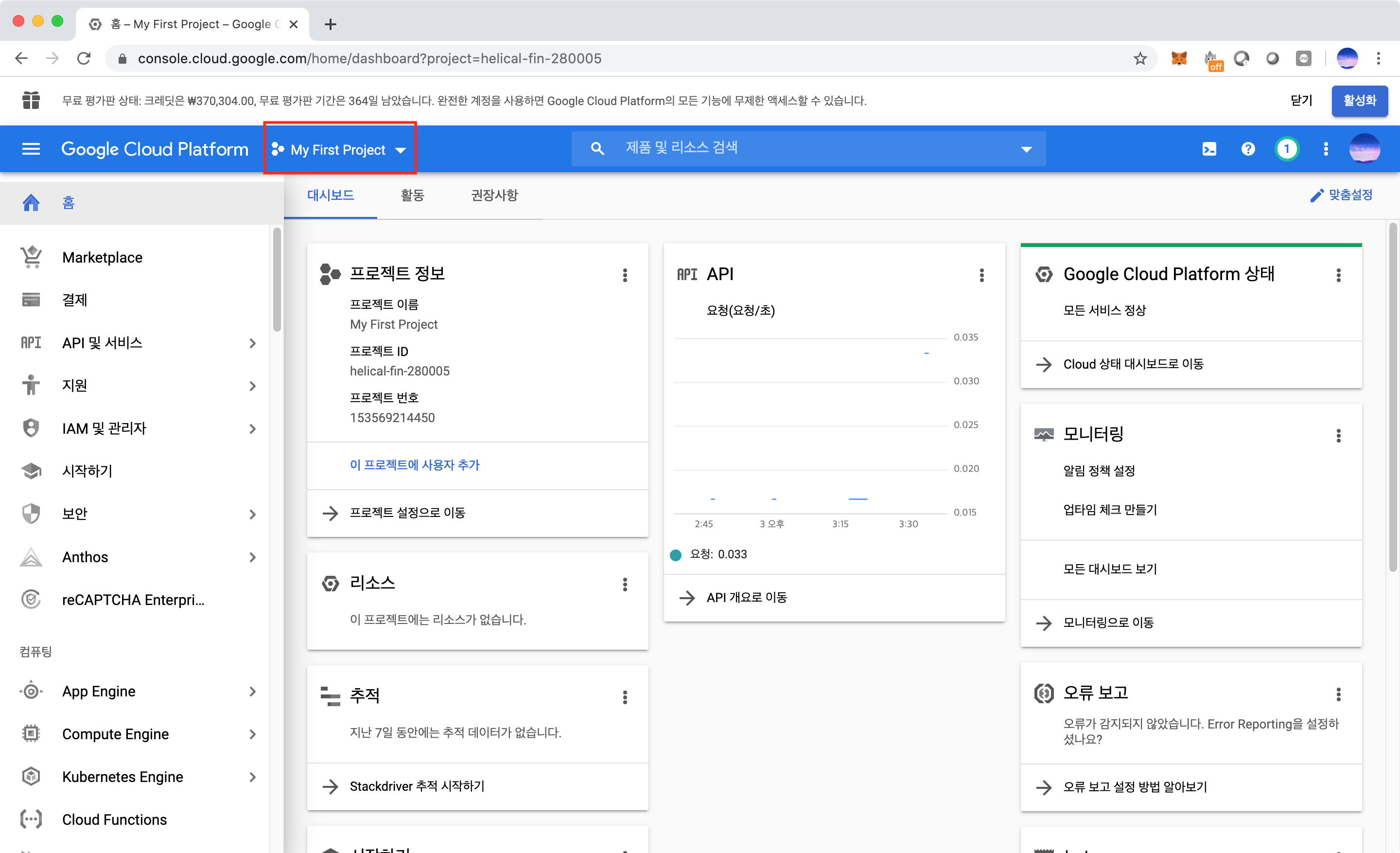Click the Marketplace cart icon
Image resolution: width=1400 pixels, height=853 pixels.
tap(31, 257)
